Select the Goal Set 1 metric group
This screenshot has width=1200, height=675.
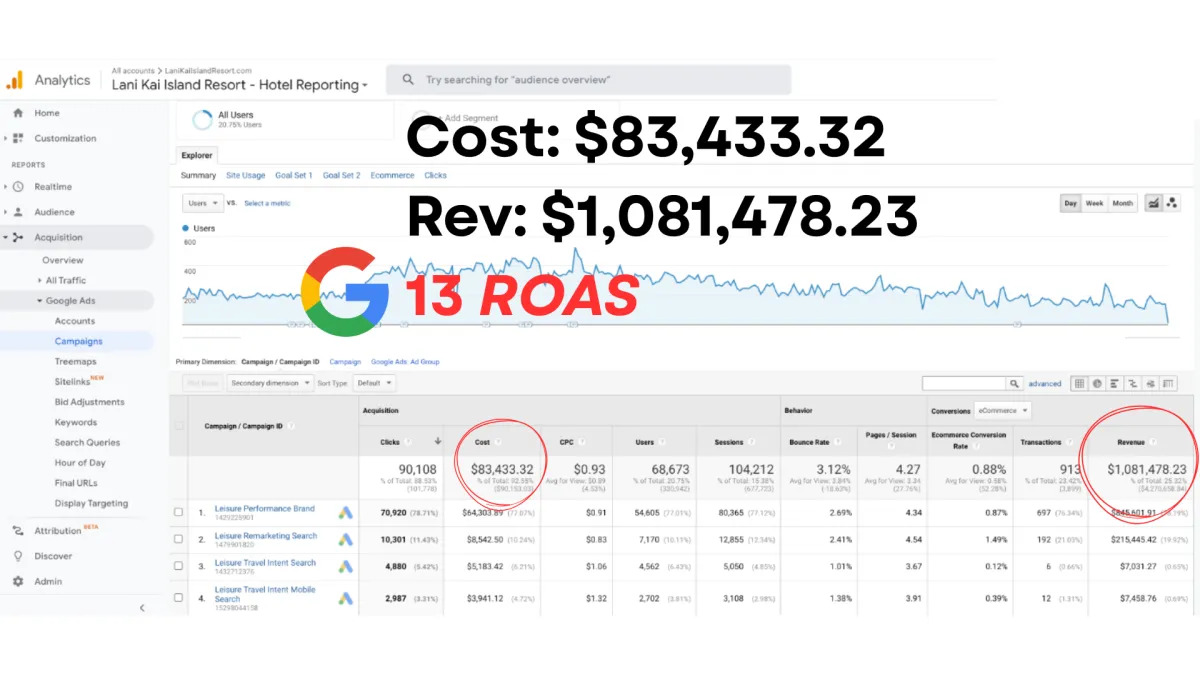[x=294, y=175]
